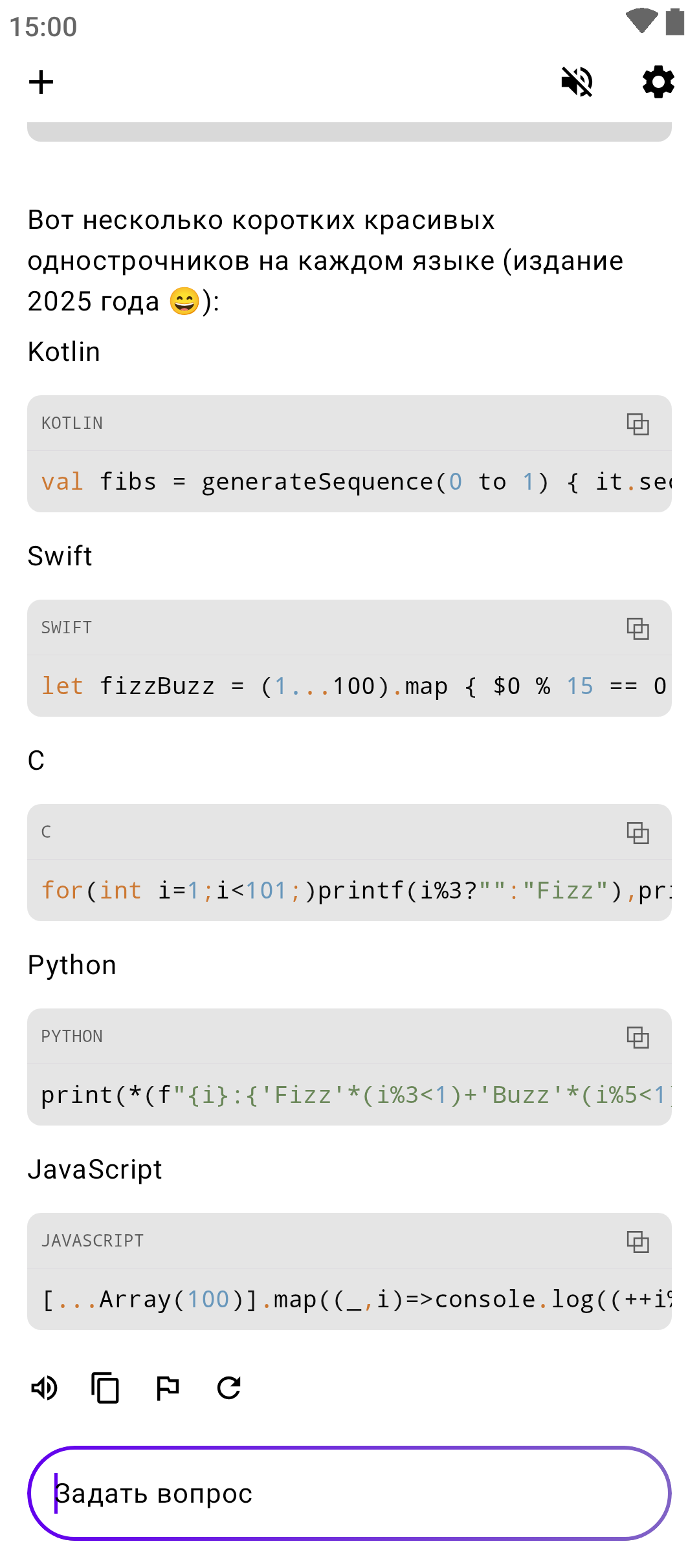Tap the Python print code line

click(x=349, y=1095)
